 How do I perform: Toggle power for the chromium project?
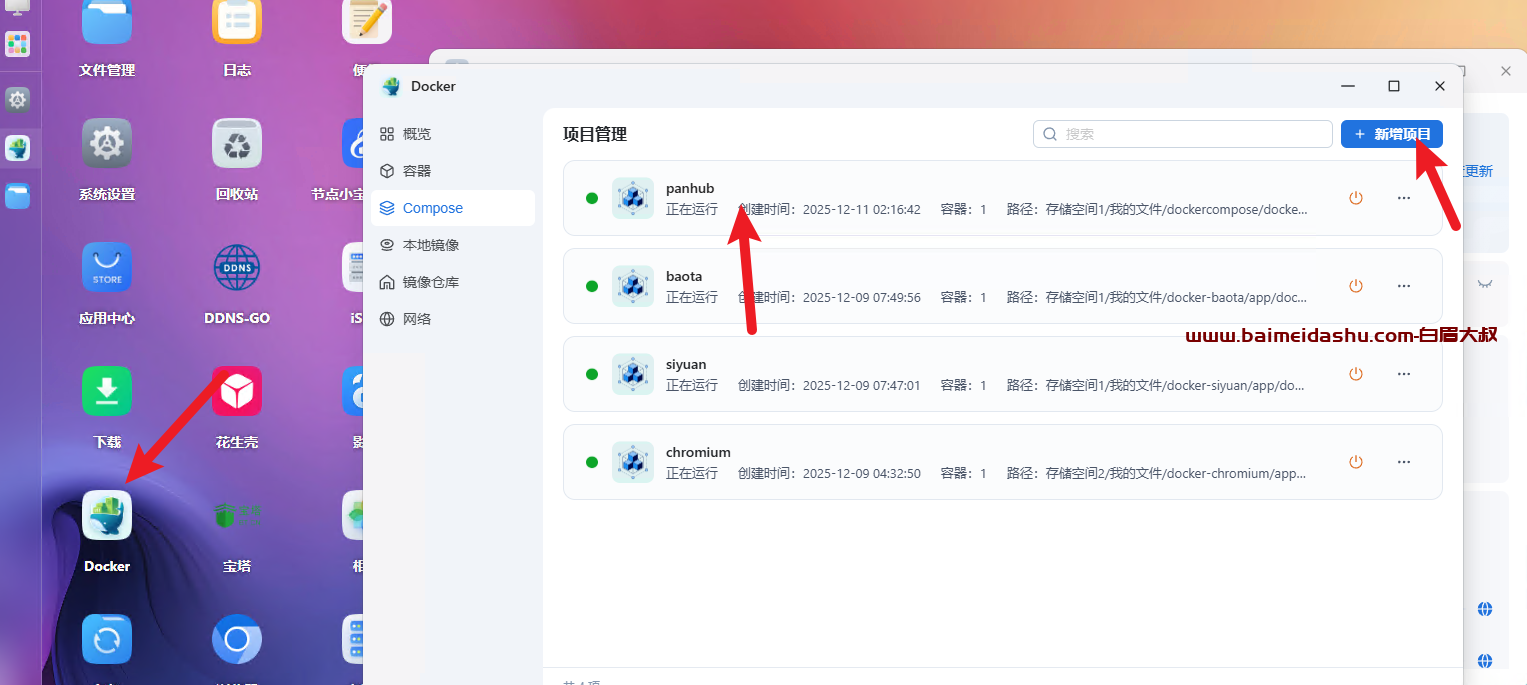click(x=1356, y=462)
